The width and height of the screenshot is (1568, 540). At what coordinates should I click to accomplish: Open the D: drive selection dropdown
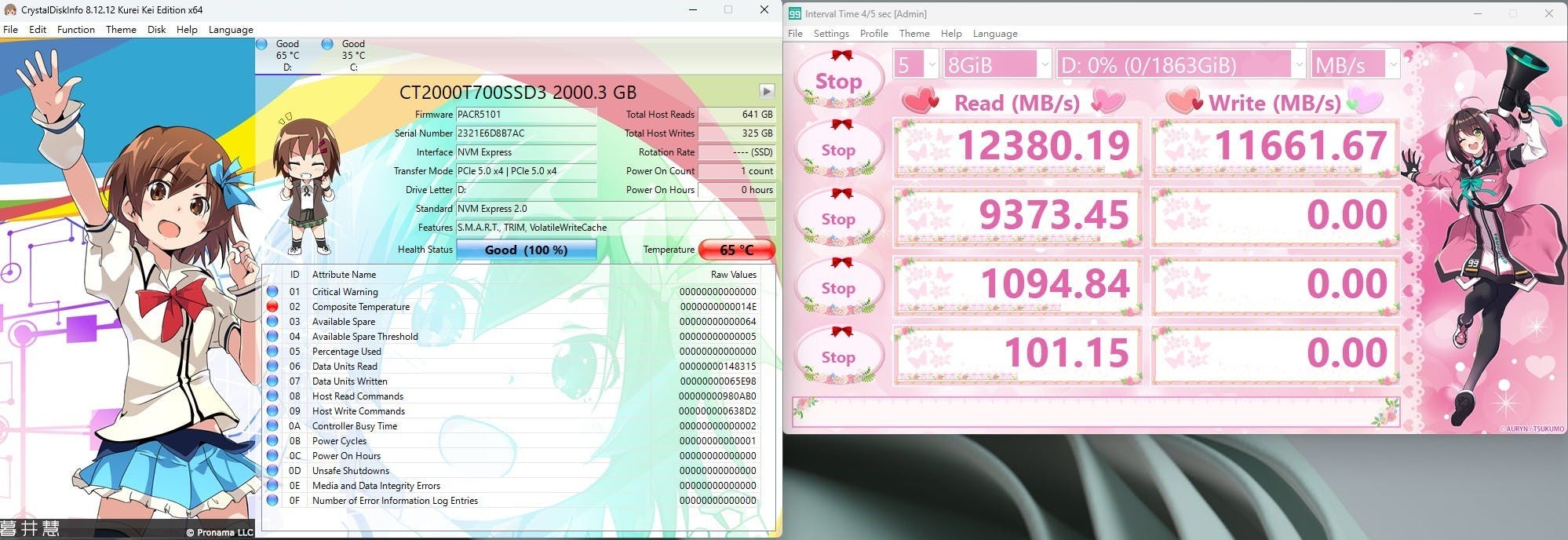point(1181,64)
